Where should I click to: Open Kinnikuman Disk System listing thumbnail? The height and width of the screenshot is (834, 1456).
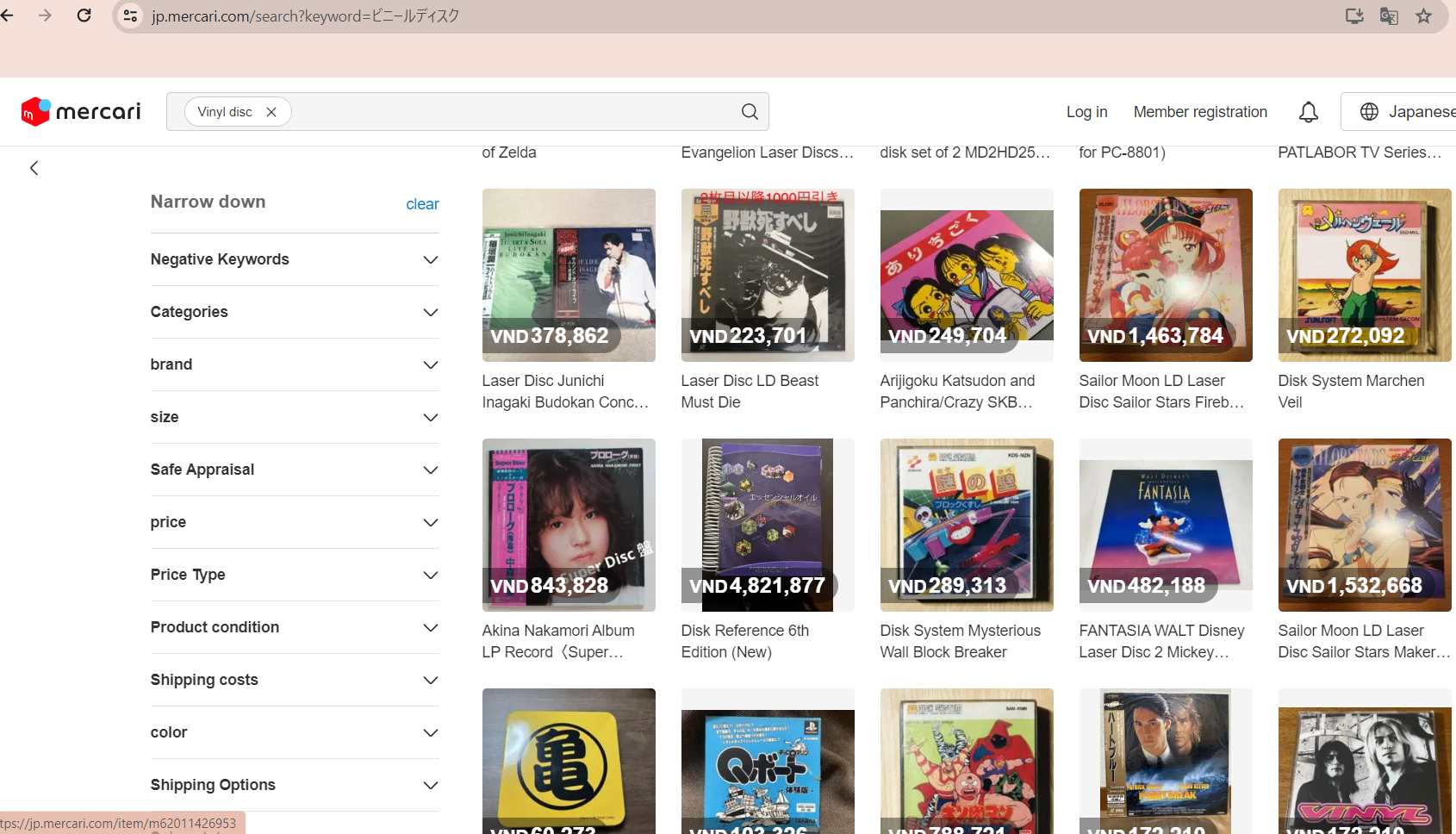pyautogui.click(x=967, y=761)
